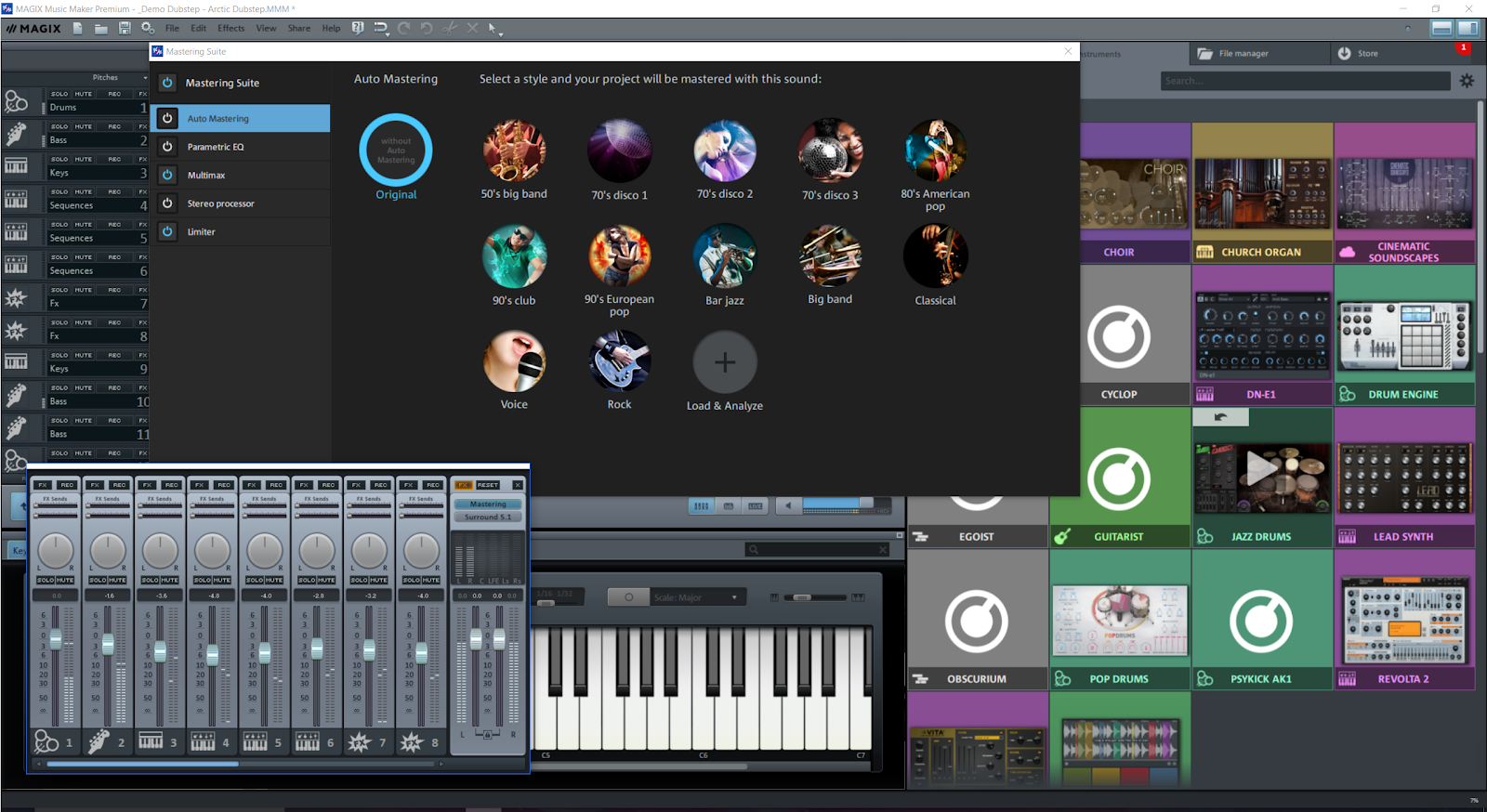This screenshot has height=812, width=1487.
Task: Open the Jazz Drums instrument tile
Action: 1262,478
